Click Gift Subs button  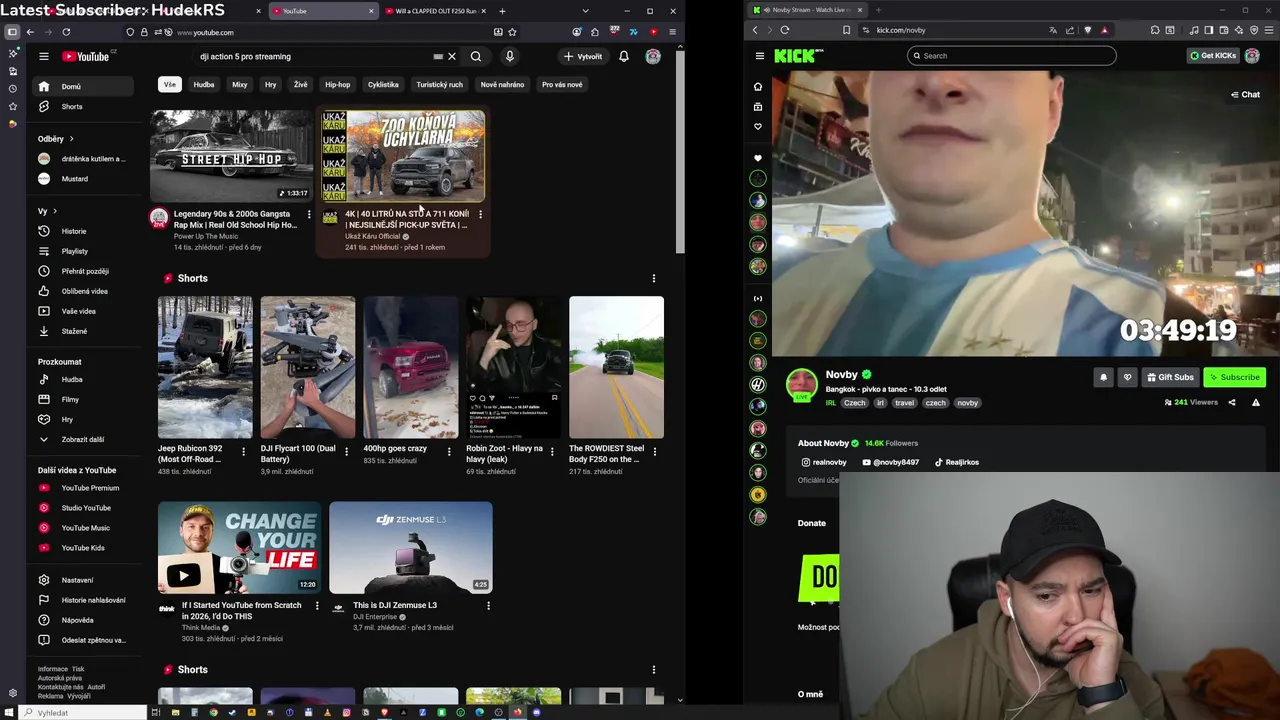click(x=1170, y=377)
